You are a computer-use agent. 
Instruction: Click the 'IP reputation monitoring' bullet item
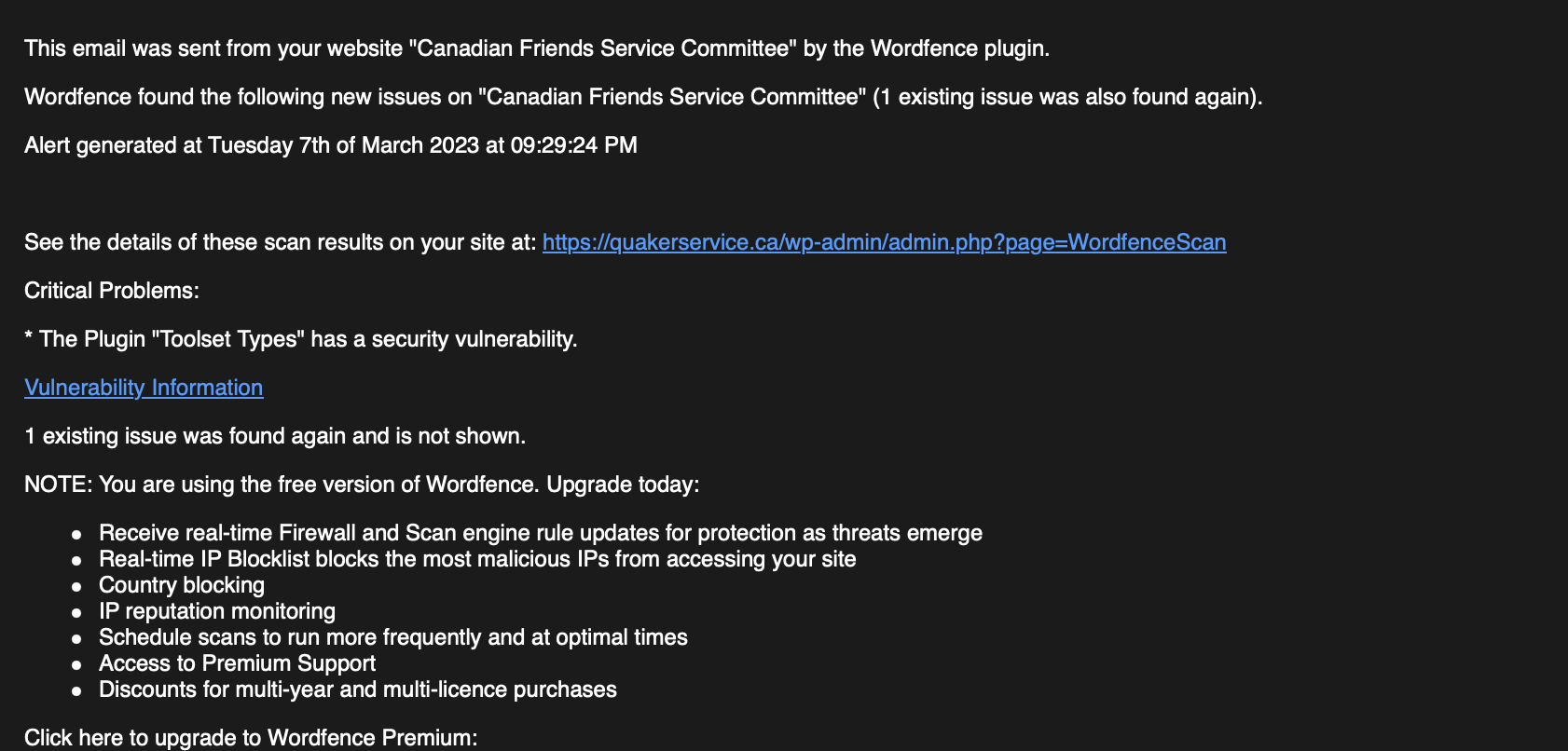click(x=217, y=611)
